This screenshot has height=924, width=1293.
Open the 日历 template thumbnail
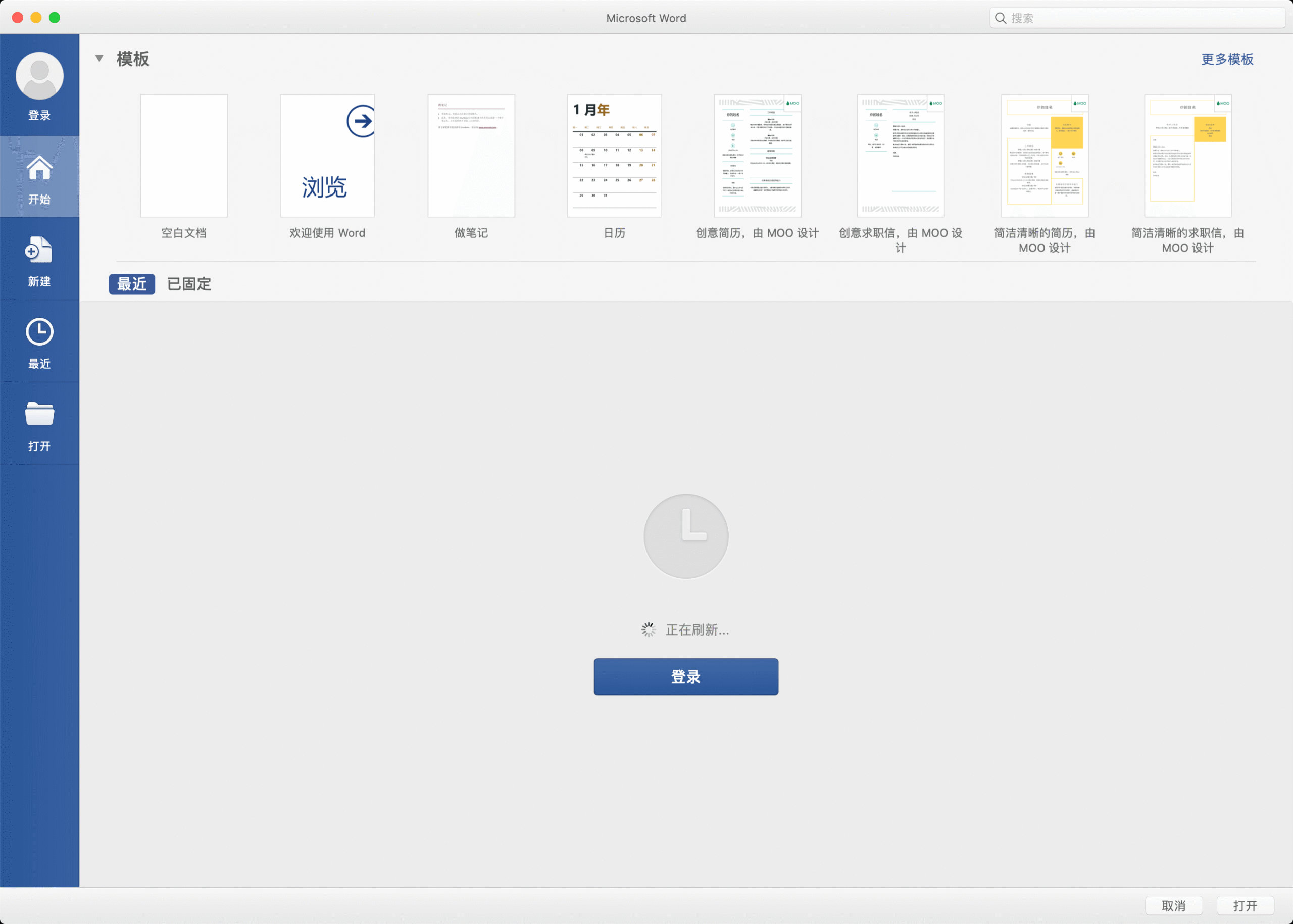pyautogui.click(x=614, y=155)
